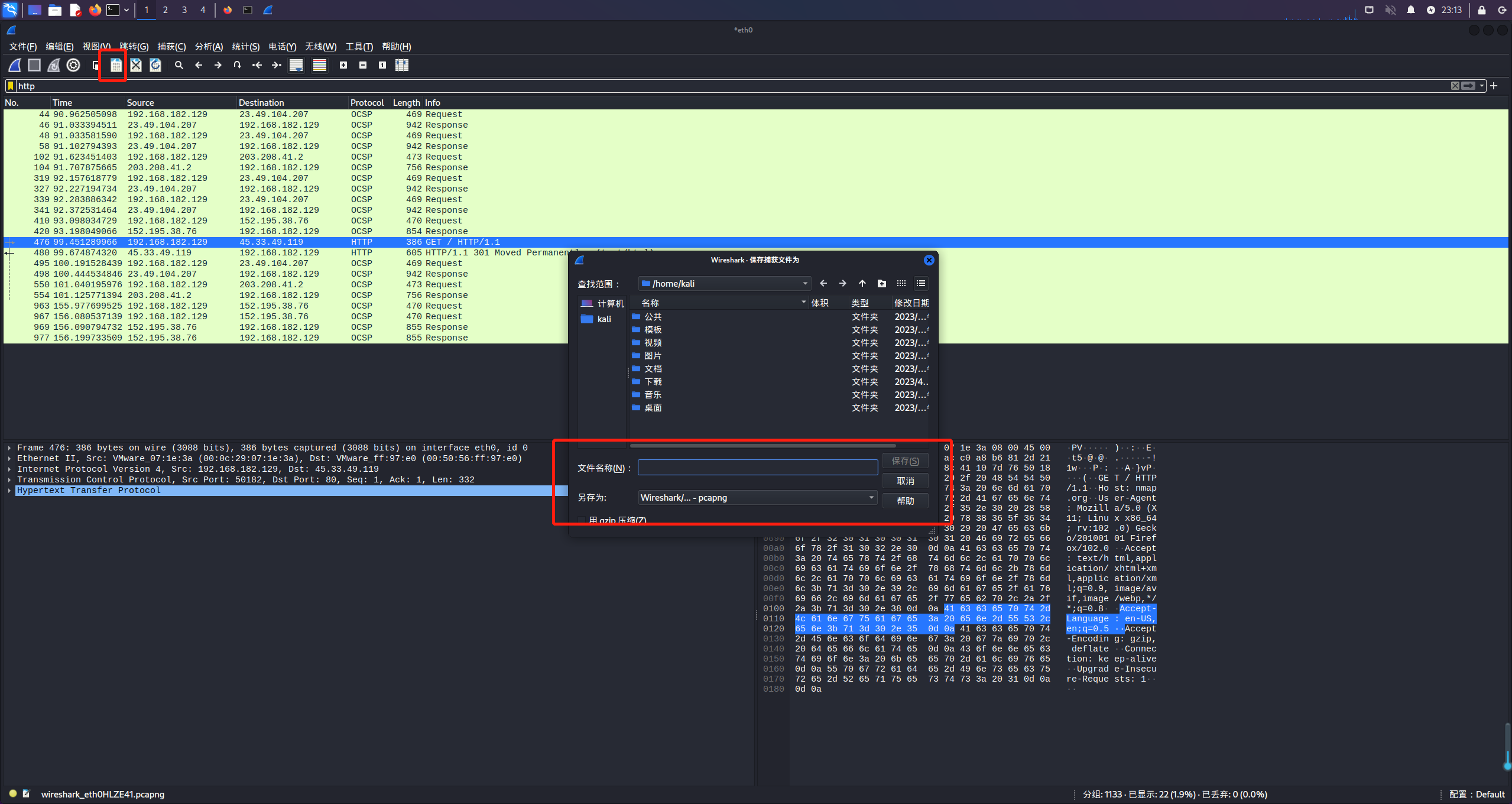Open capture file properties in status bar
The image size is (1512, 804).
click(26, 794)
